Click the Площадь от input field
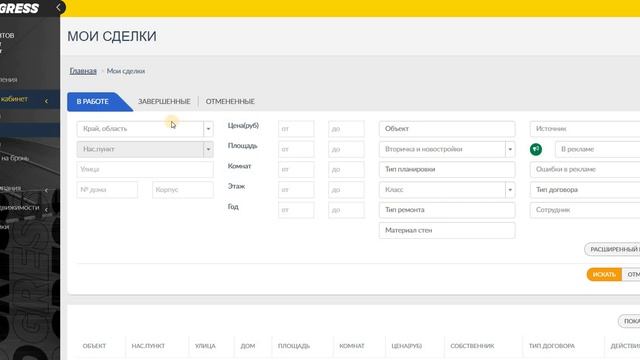Image resolution: width=640 pixels, height=360 pixels. pyautogui.click(x=296, y=149)
